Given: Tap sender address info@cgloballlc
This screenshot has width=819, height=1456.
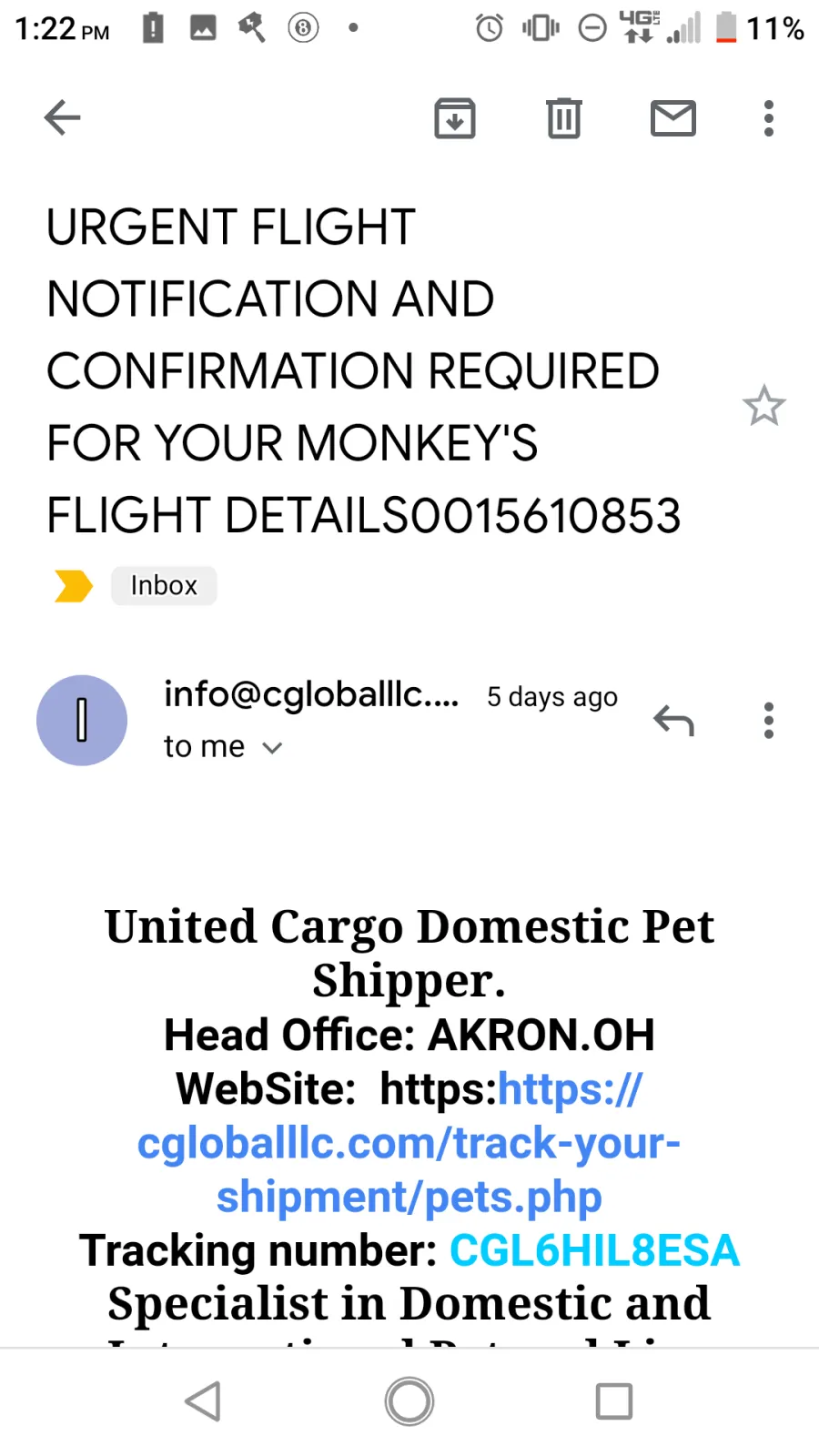Looking at the screenshot, I should pyautogui.click(x=311, y=695).
